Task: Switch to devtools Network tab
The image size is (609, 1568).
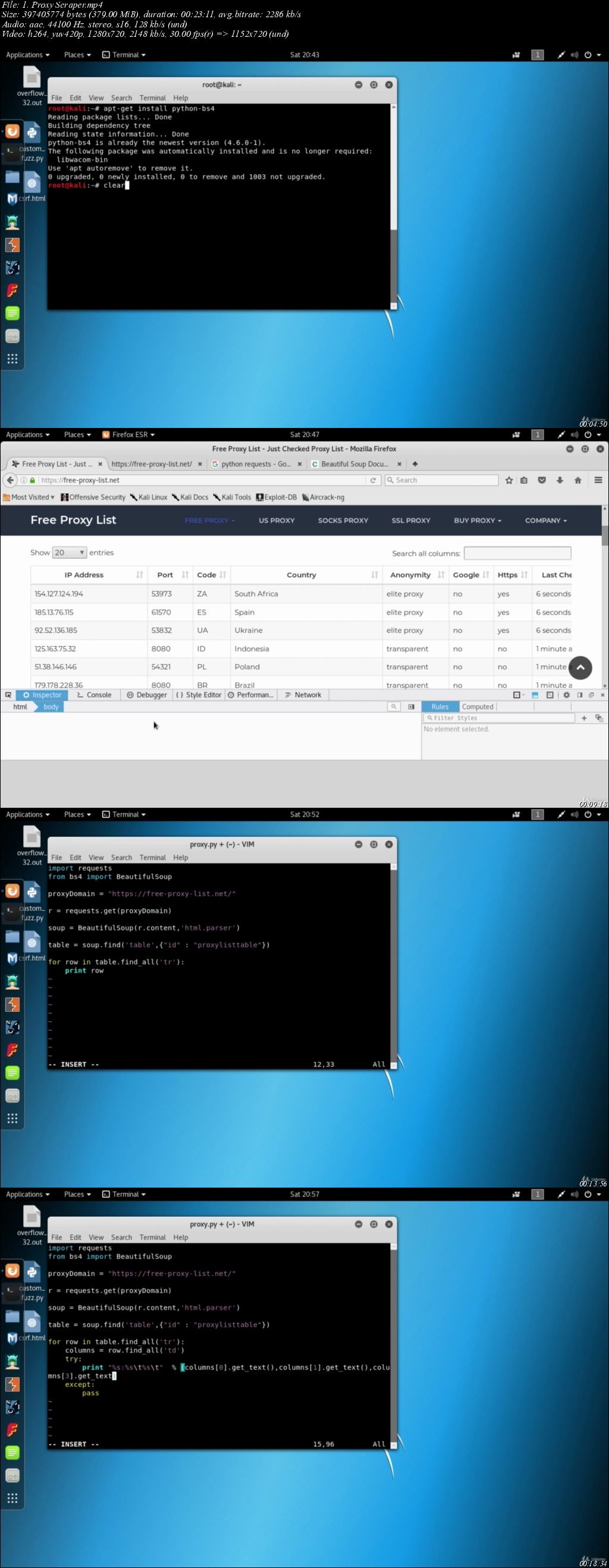Action: (303, 694)
